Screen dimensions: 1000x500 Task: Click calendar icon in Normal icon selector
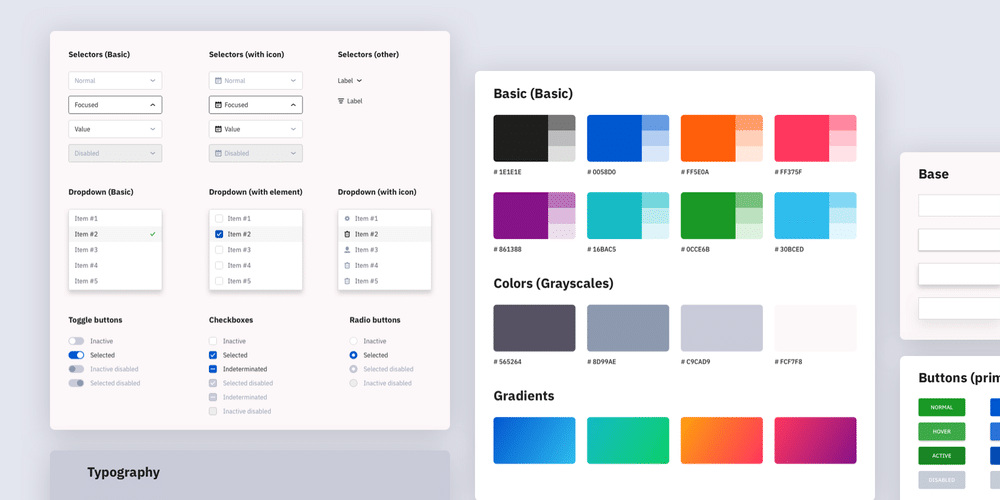coord(218,81)
